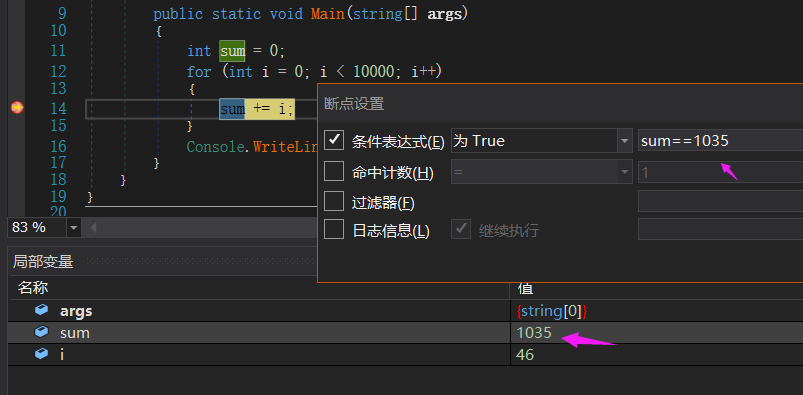Click the sum variable cube icon
This screenshot has height=395, width=803.
[x=41, y=332]
